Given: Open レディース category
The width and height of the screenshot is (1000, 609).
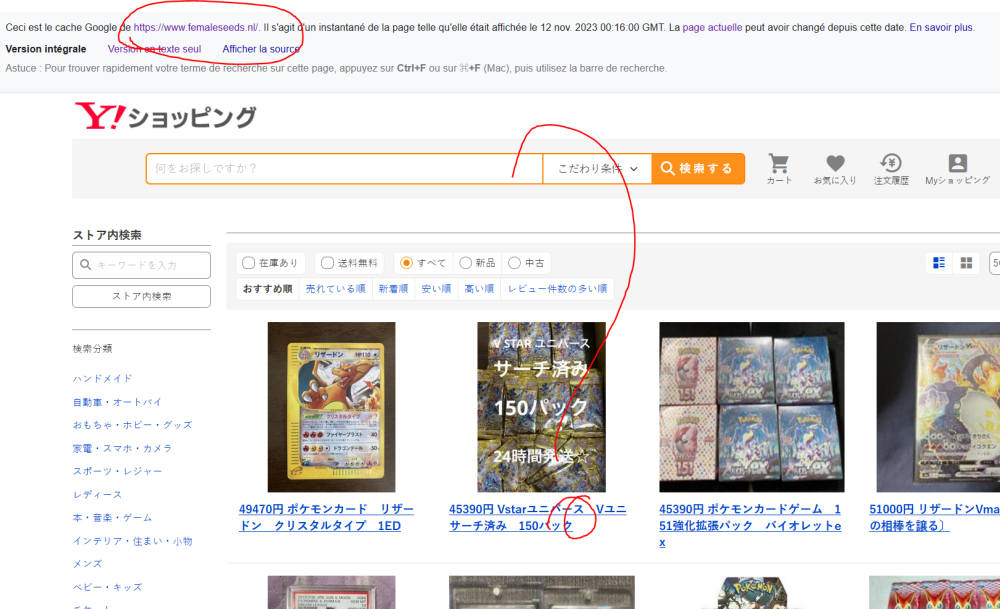Looking at the screenshot, I should (x=98, y=495).
